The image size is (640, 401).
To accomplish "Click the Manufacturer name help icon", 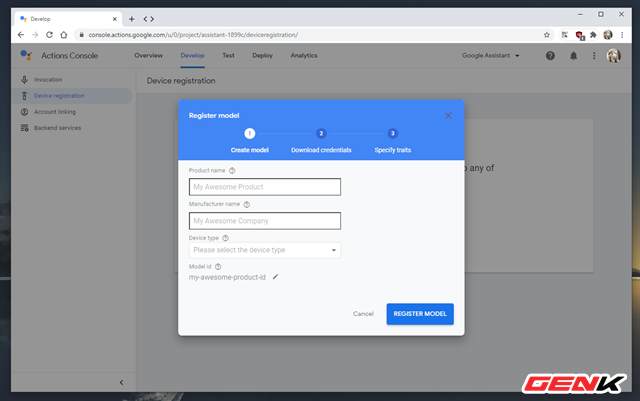I will click(247, 204).
